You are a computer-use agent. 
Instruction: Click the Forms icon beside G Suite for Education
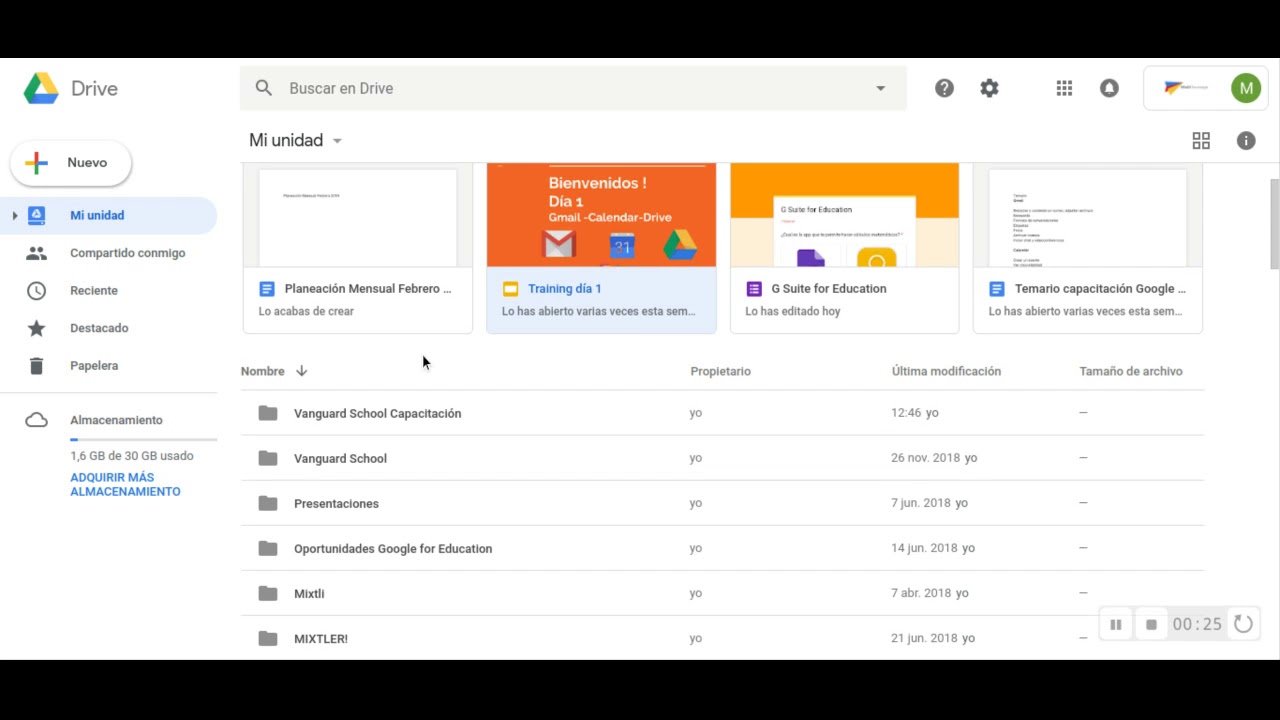pos(753,289)
